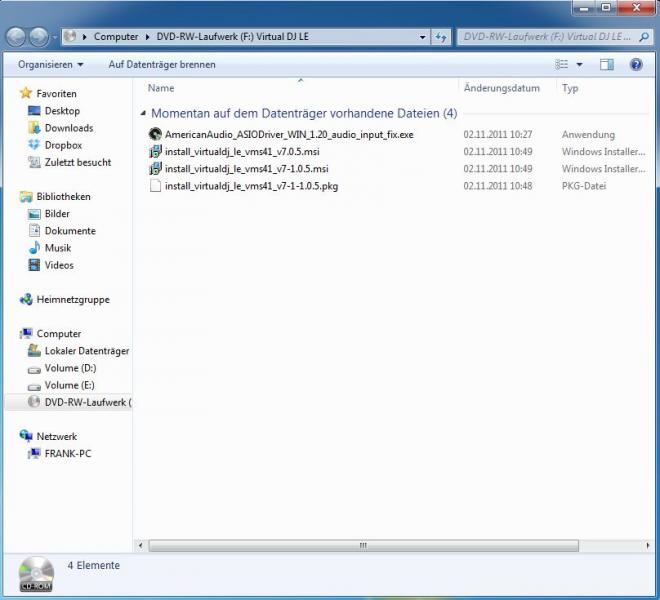Open Help with the question mark icon
This screenshot has height=600, width=660.
pyautogui.click(x=636, y=64)
